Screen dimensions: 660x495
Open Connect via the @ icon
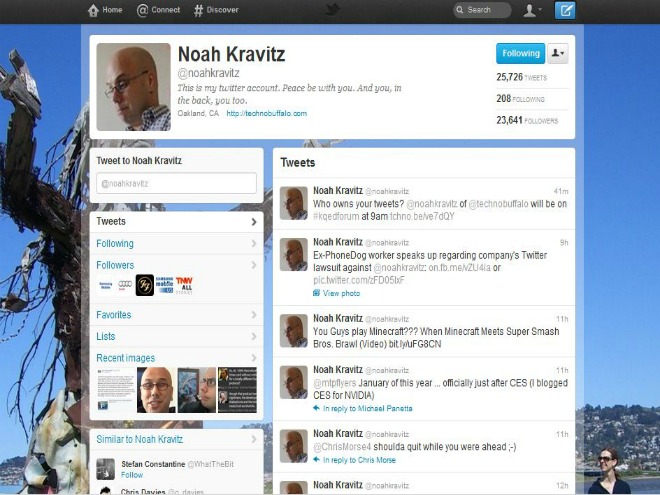pyautogui.click(x=142, y=11)
